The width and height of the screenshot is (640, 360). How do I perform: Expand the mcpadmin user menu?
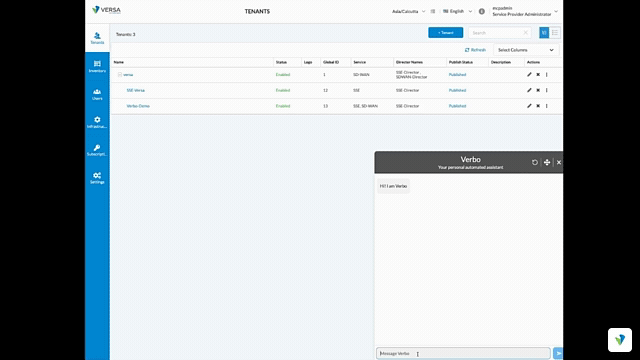525,11
